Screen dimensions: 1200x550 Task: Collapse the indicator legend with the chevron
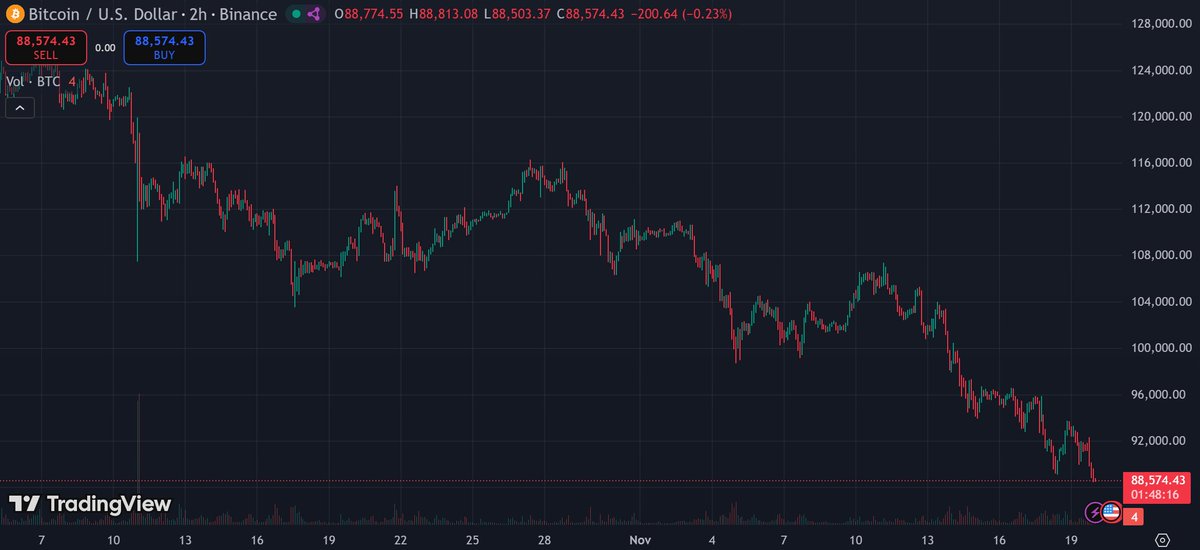pos(20,108)
